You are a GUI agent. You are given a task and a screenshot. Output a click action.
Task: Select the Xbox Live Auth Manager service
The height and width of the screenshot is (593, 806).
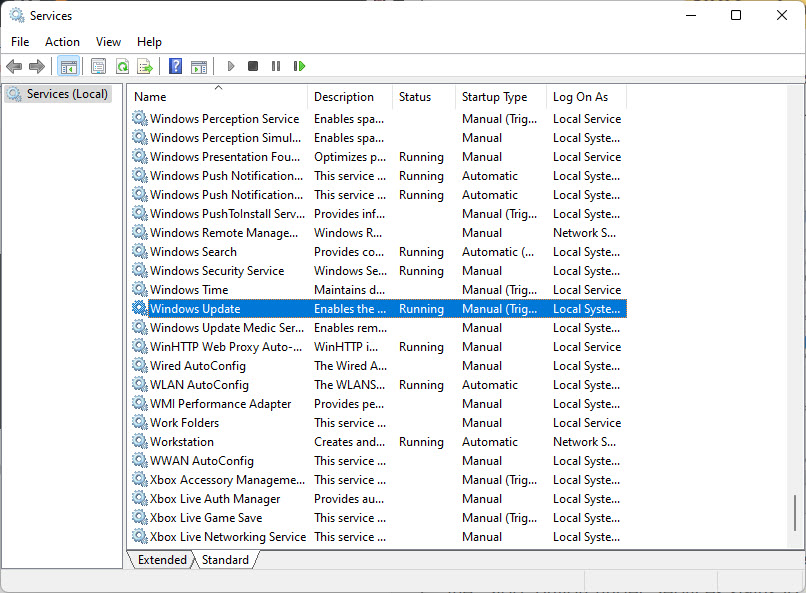(378, 499)
